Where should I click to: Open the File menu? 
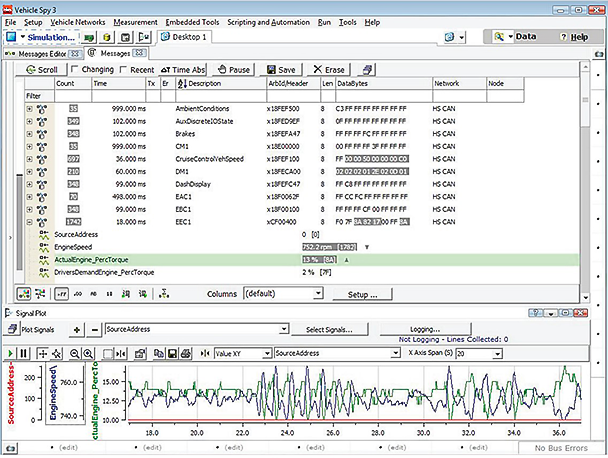[10, 22]
